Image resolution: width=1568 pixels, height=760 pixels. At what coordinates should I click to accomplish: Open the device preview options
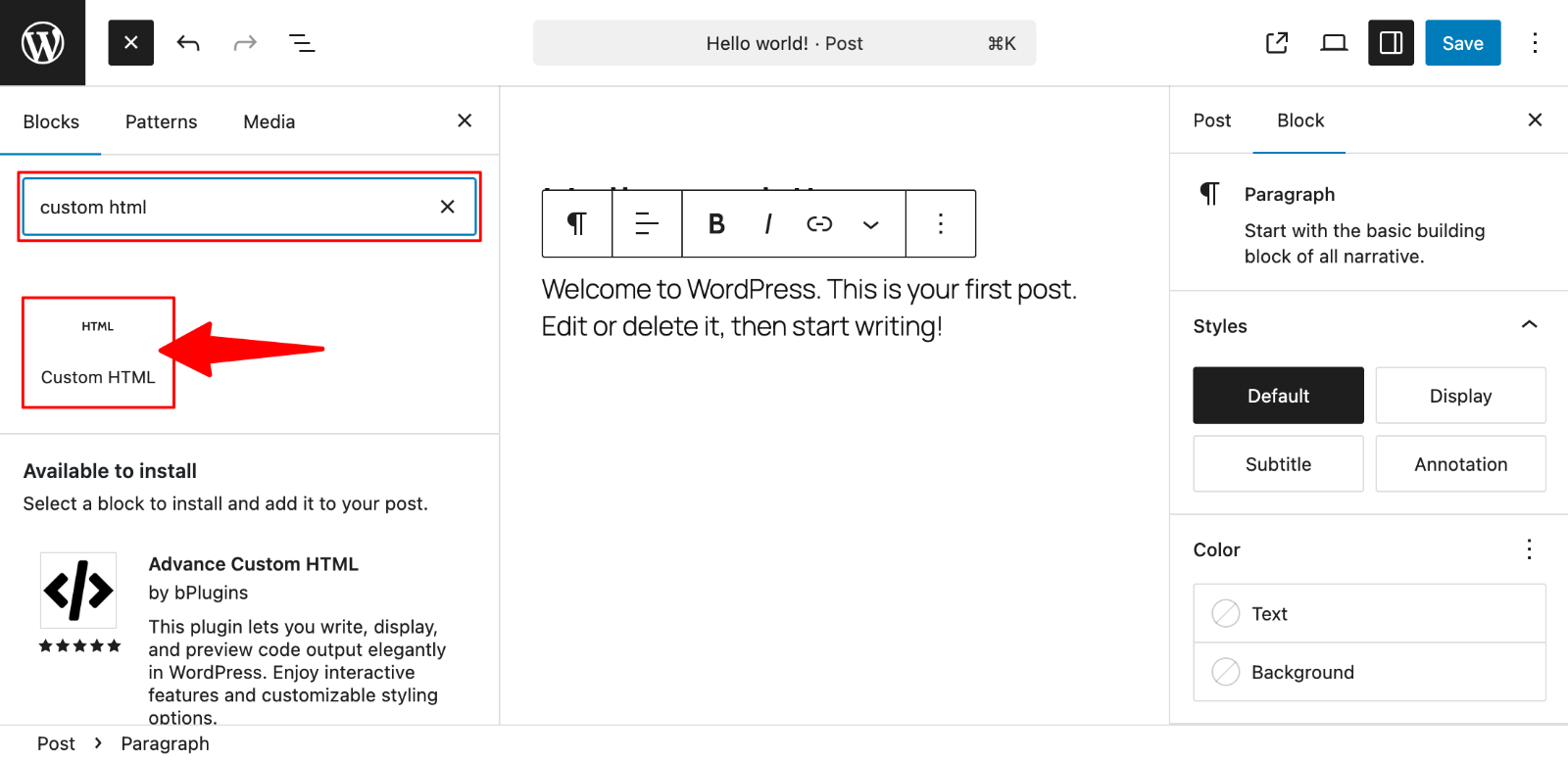pyautogui.click(x=1334, y=43)
